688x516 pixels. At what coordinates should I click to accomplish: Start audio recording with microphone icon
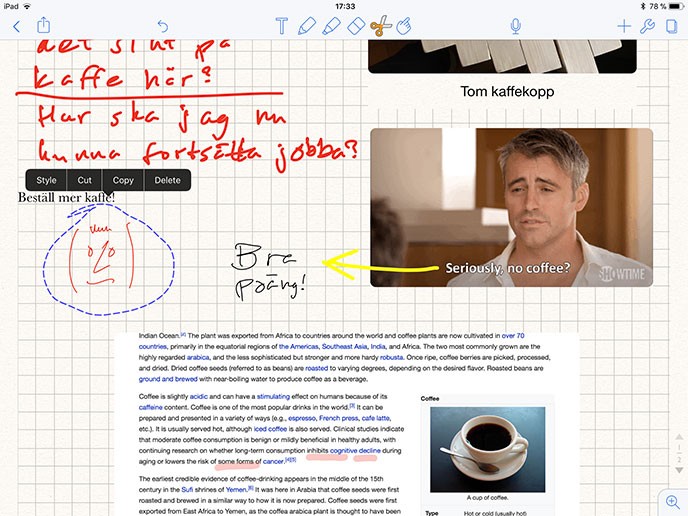pos(516,26)
